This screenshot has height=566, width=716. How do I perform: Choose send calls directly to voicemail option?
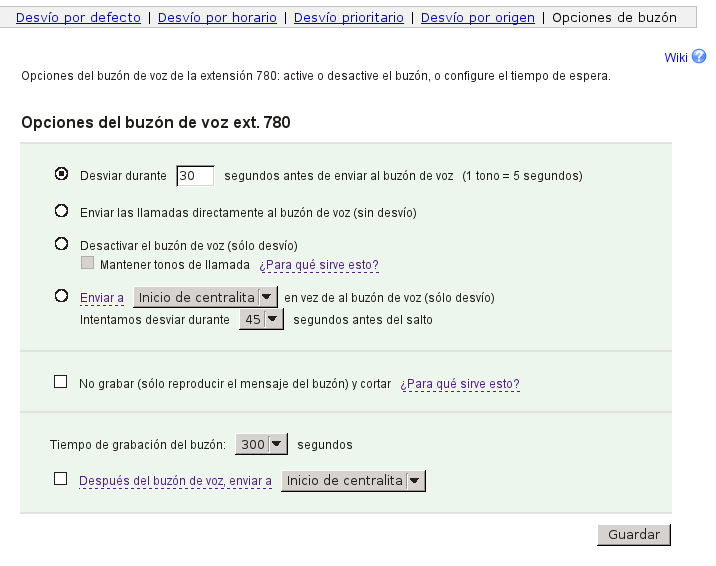click(61, 211)
